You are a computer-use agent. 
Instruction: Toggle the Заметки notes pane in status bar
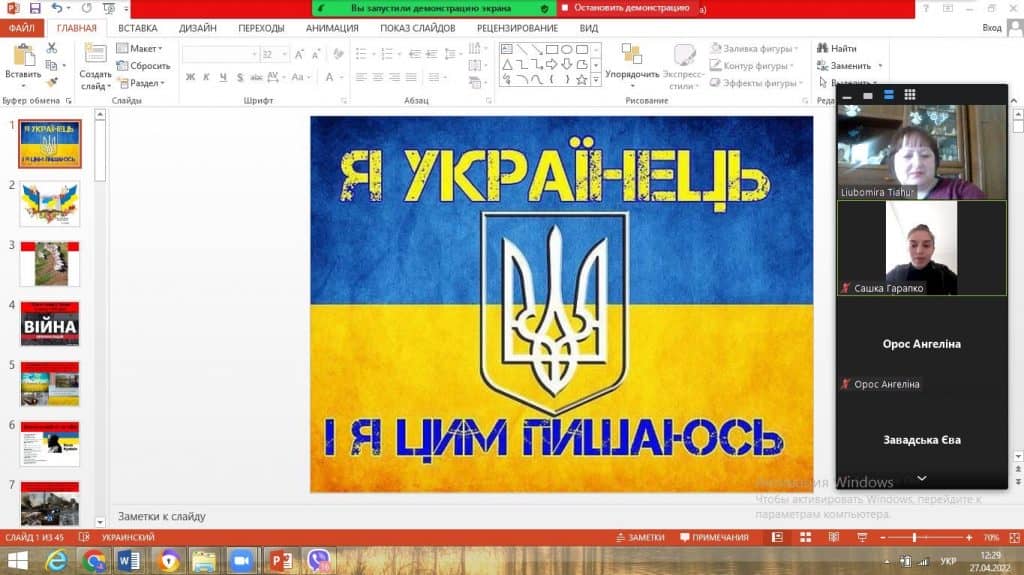click(640, 538)
